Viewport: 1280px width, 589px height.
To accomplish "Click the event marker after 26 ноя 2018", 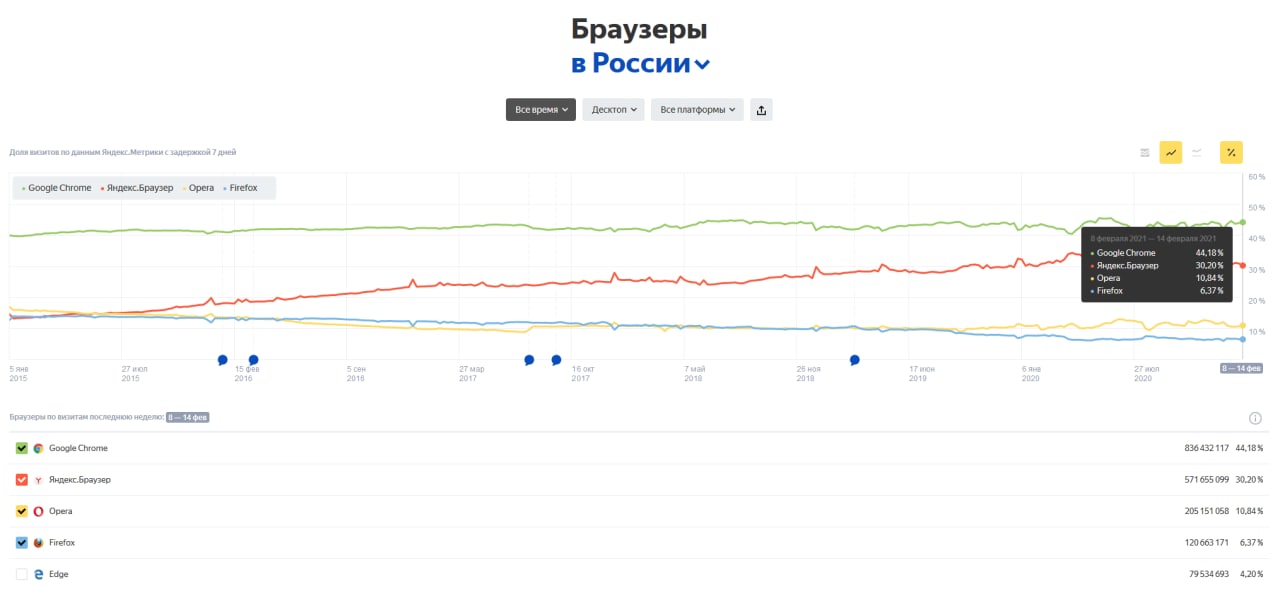I will coord(855,360).
